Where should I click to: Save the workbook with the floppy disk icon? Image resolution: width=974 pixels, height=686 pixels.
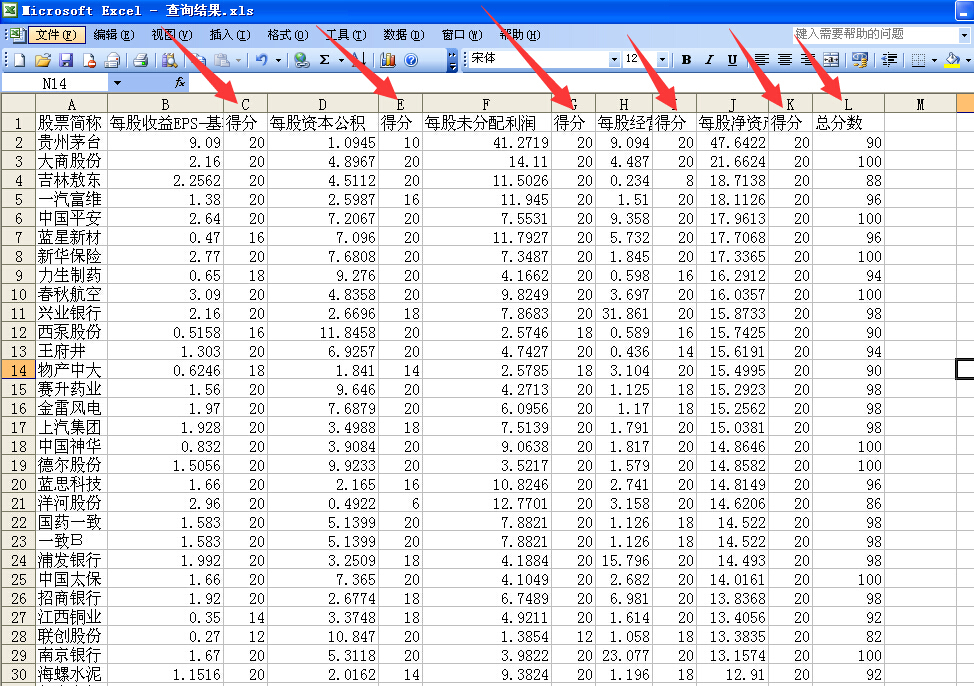click(66, 60)
